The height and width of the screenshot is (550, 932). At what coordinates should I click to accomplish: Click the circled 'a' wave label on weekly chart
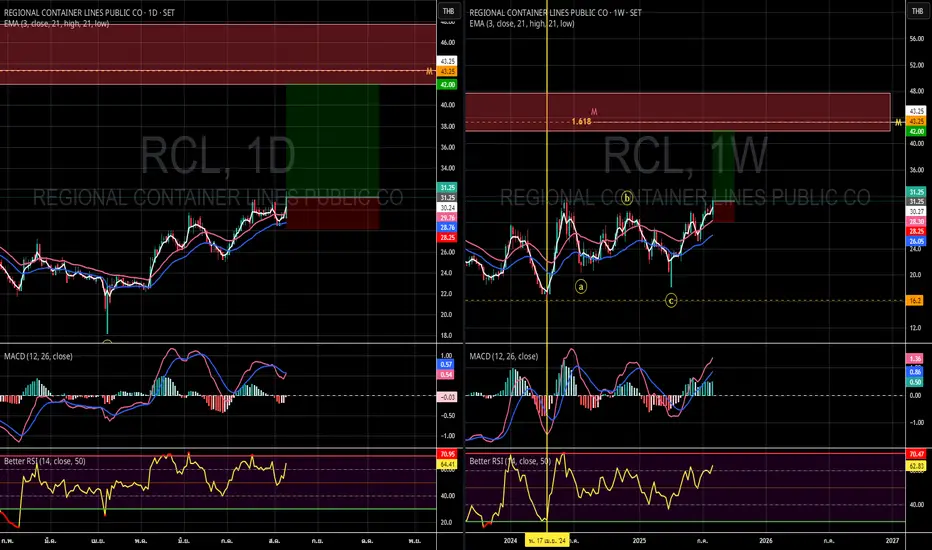pyautogui.click(x=581, y=286)
